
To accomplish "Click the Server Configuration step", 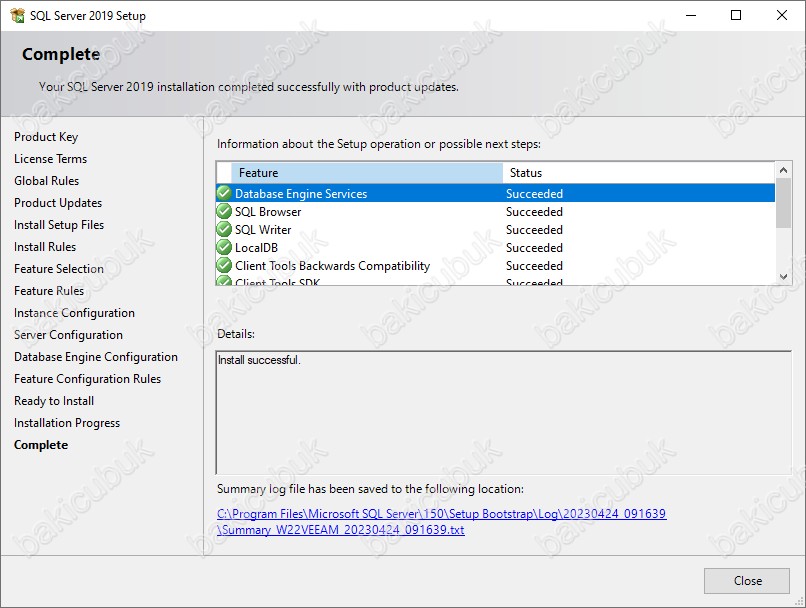I will [x=68, y=335].
